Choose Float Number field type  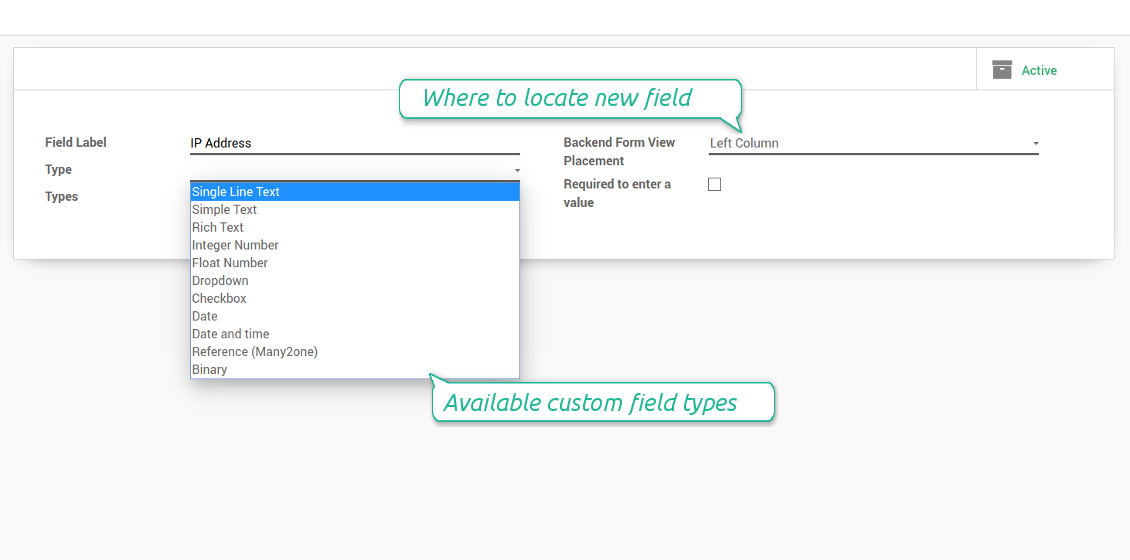pyautogui.click(x=355, y=263)
